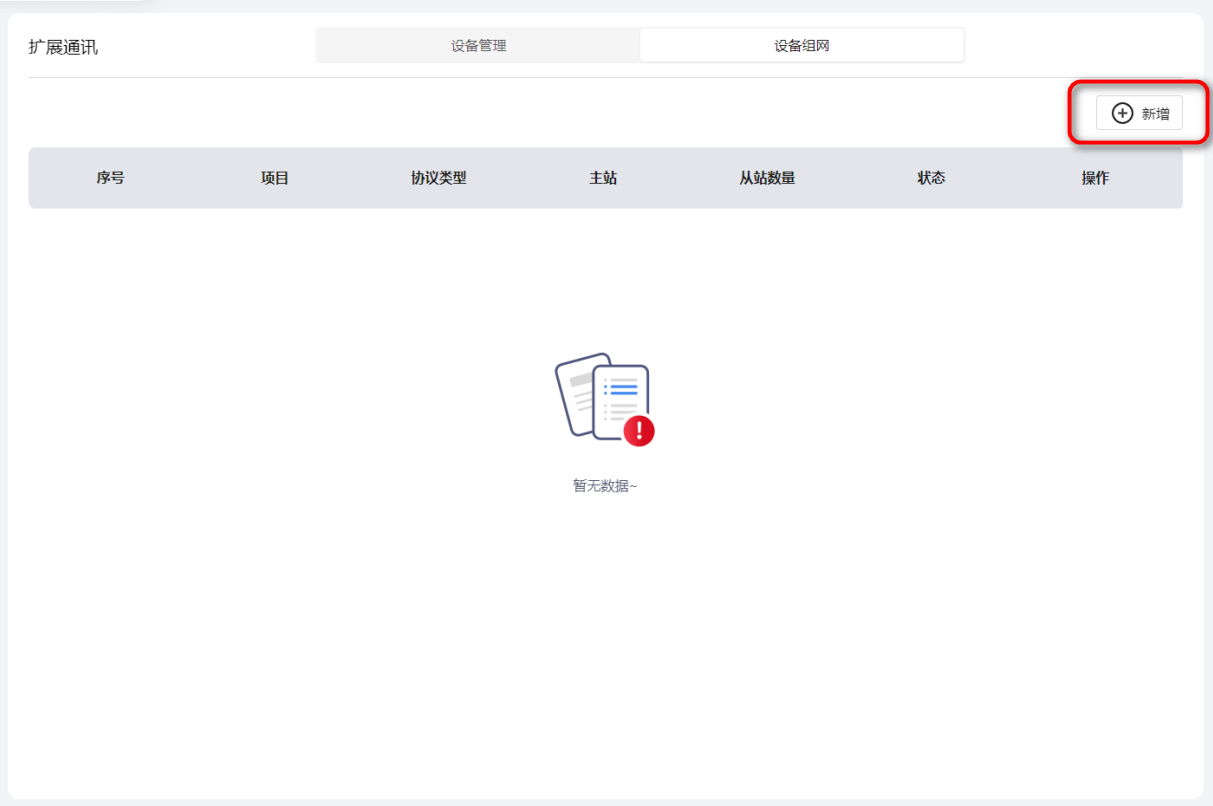Click the 项目 column header
The width and height of the screenshot is (1213, 806).
(x=274, y=178)
